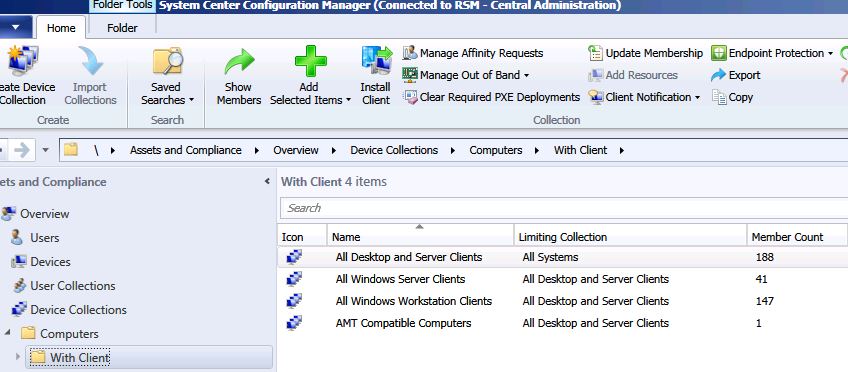The width and height of the screenshot is (848, 372).
Task: Expand the arrow after Device Collections breadcrumb
Action: (x=453, y=150)
